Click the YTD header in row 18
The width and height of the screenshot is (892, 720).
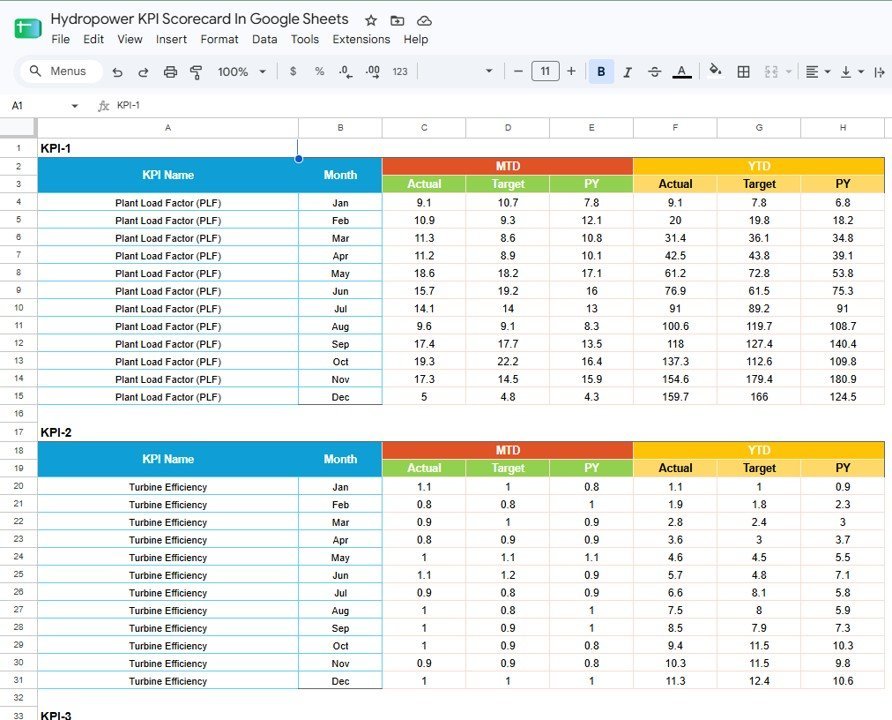point(759,450)
